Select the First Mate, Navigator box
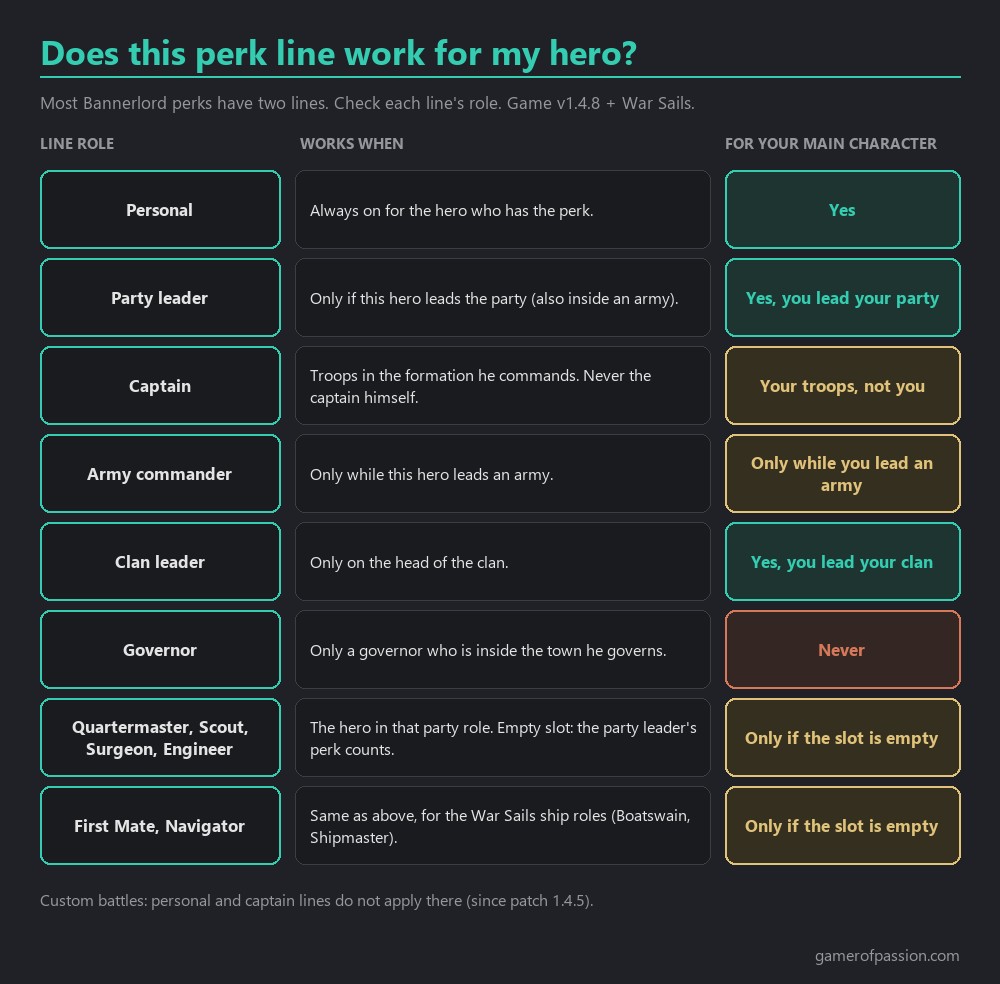The height and width of the screenshot is (984, 1000). (160, 826)
